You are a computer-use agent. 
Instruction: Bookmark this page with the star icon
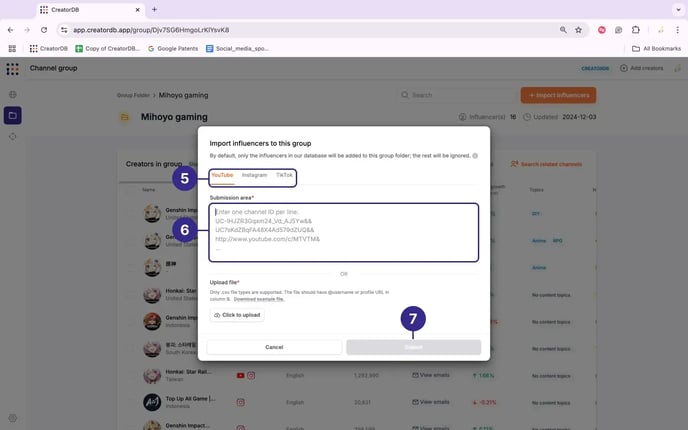coord(578,30)
